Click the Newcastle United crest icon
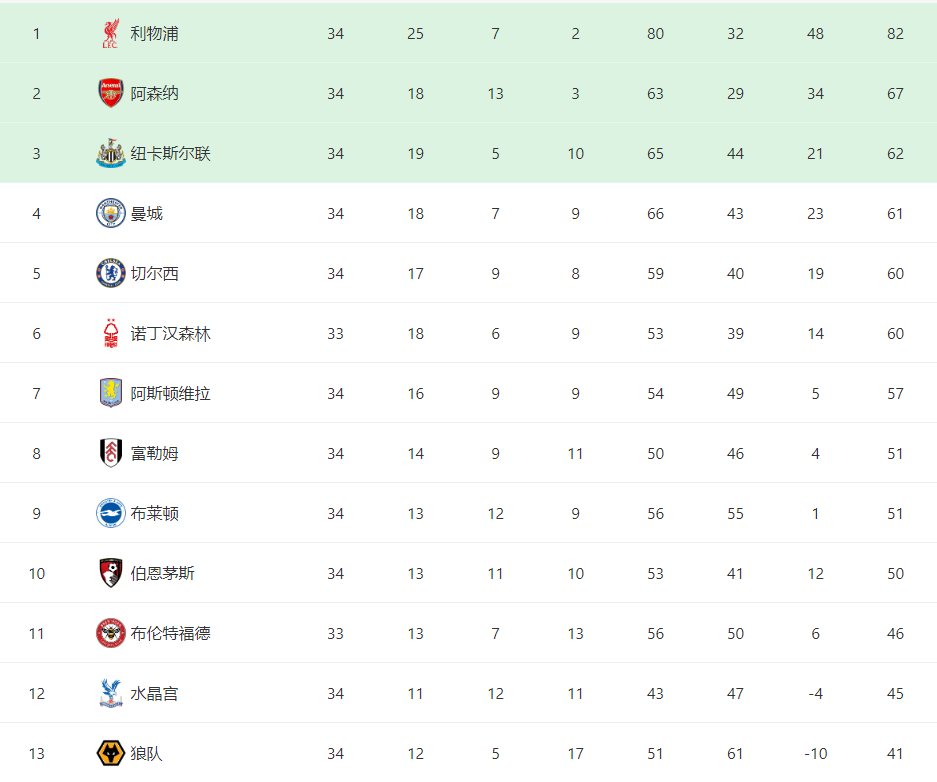The image size is (937, 782). click(111, 154)
